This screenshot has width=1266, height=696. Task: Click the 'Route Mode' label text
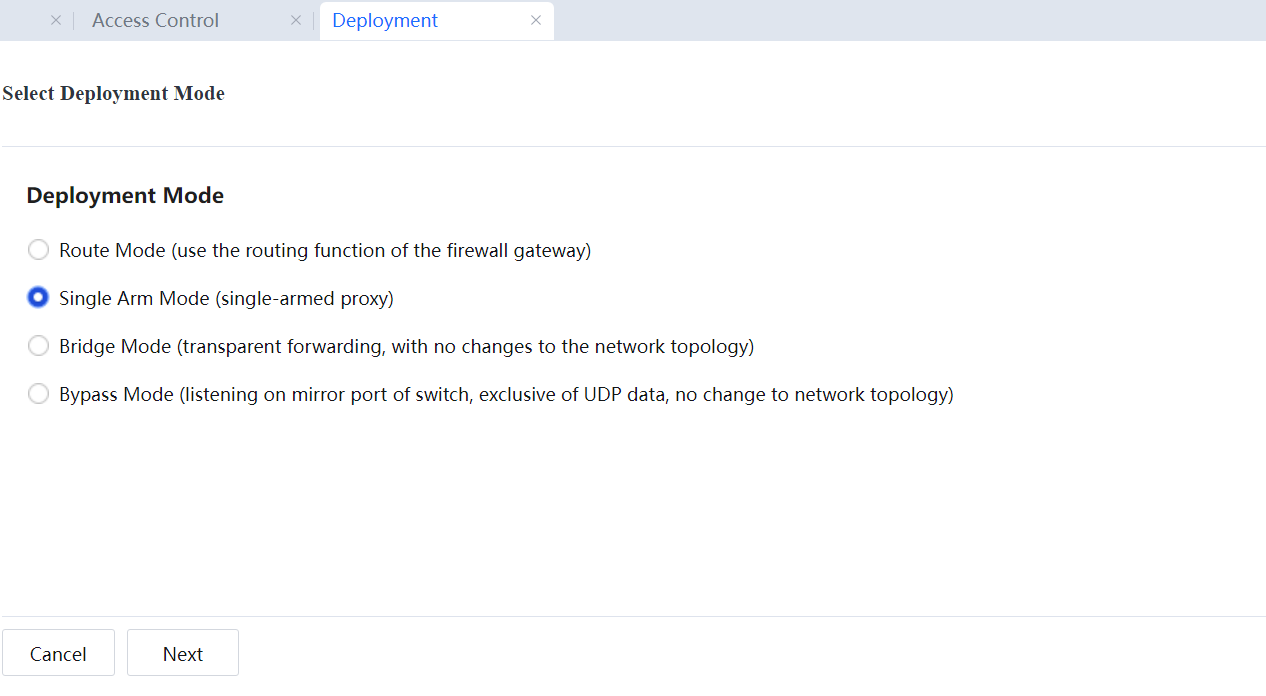click(112, 250)
